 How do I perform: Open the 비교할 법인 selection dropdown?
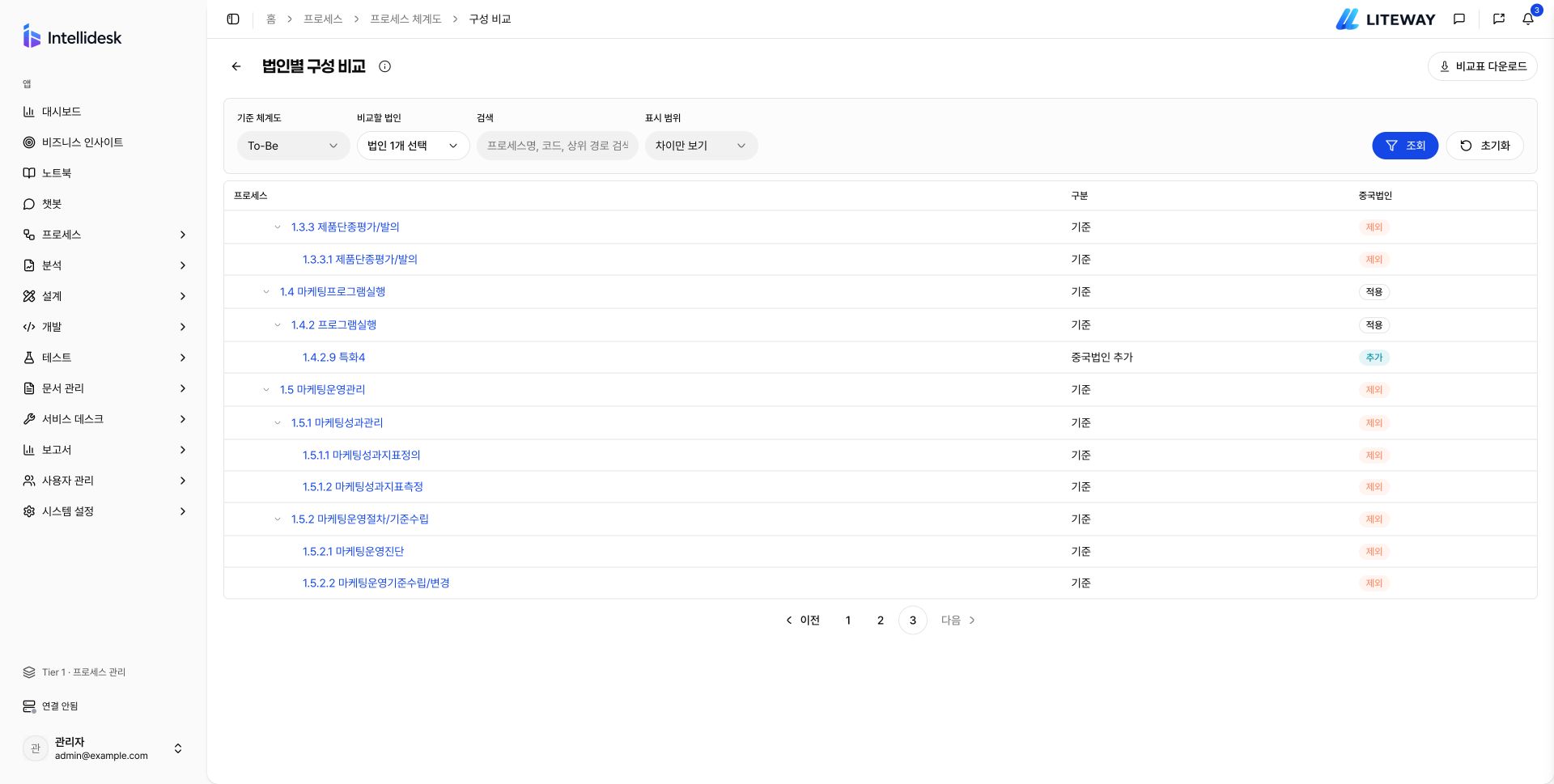[413, 146]
